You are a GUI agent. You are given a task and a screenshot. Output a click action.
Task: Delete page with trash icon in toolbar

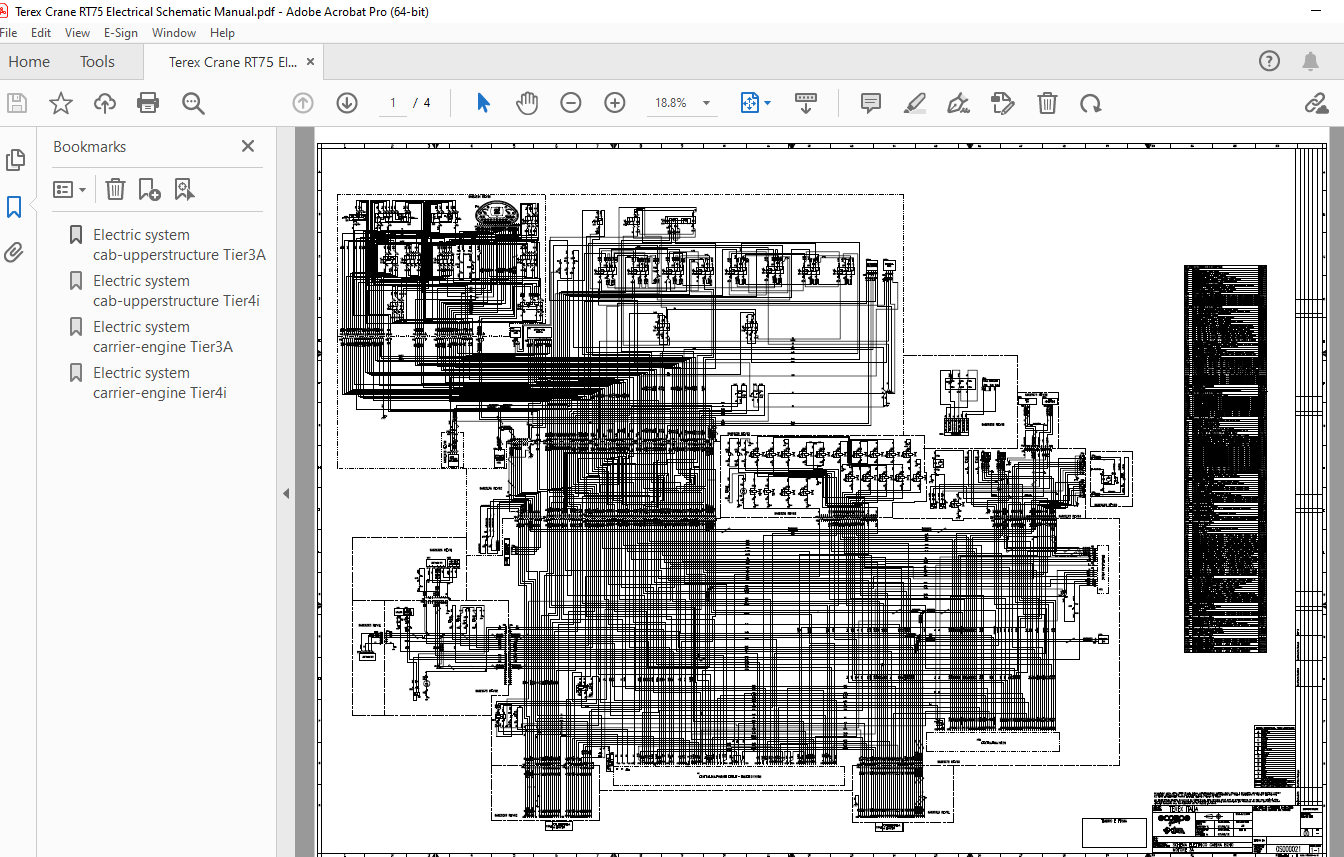click(x=1047, y=103)
